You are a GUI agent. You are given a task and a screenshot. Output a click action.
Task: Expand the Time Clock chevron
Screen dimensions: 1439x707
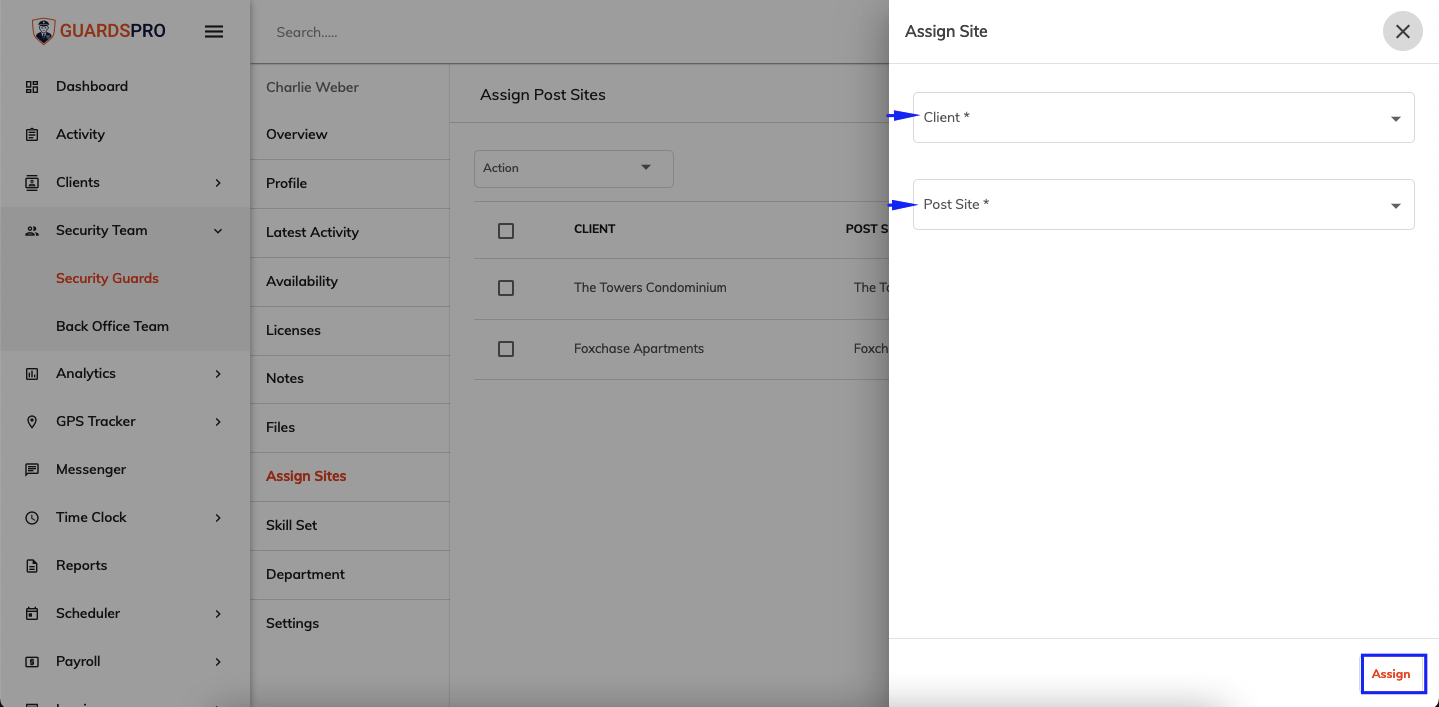(218, 518)
